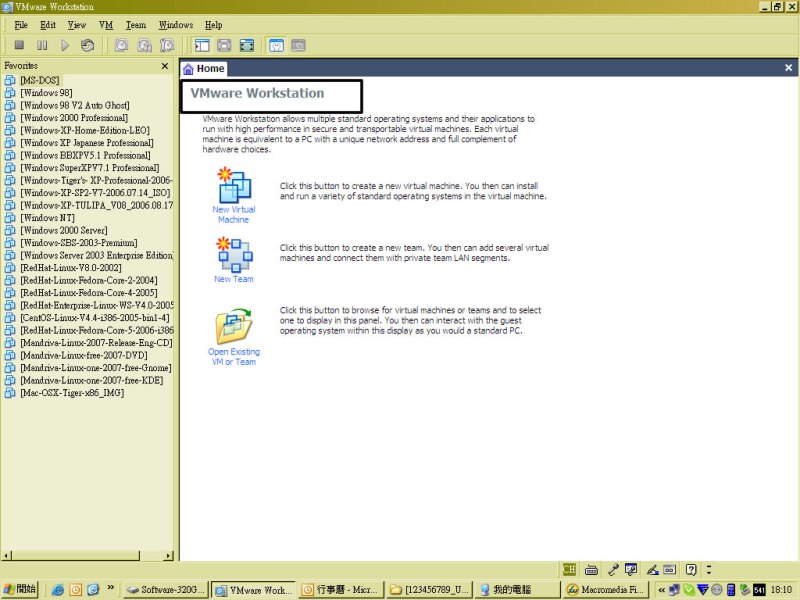Screen dimensions: 800x600
Task: Select [Windows-SBS-2003-Premium] favorite
Action: coord(79,243)
